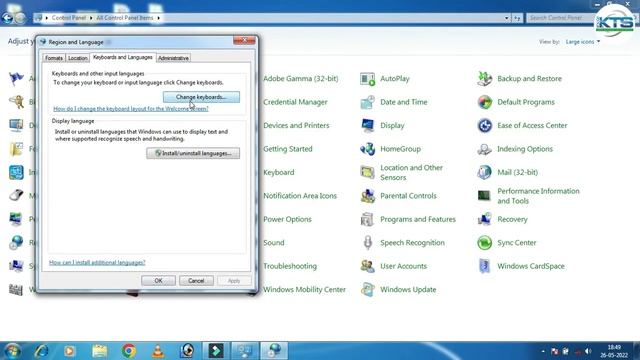Open the Recovery icon
Screen dimensions: 640x360
pos(484,219)
